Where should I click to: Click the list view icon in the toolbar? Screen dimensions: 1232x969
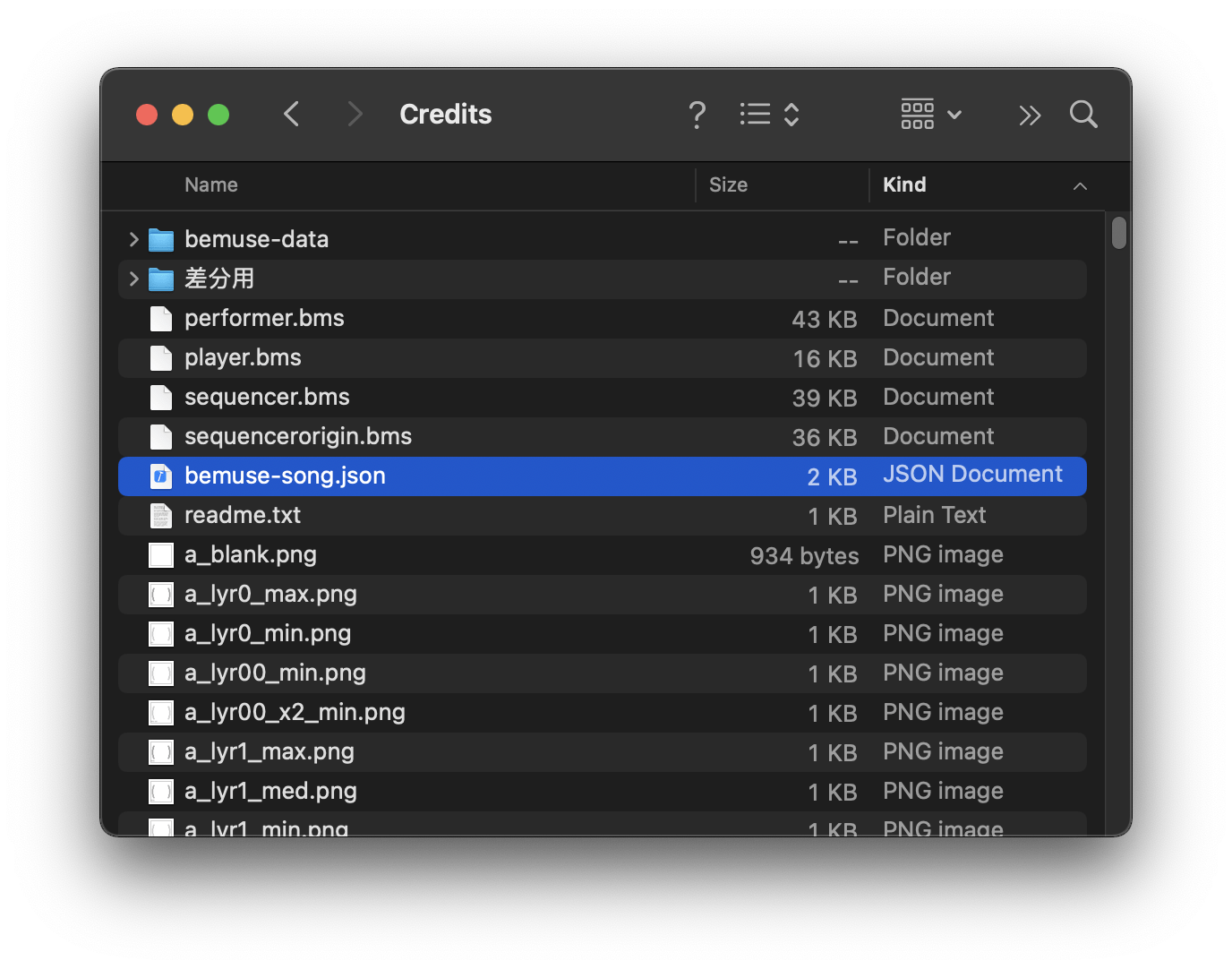click(x=755, y=114)
